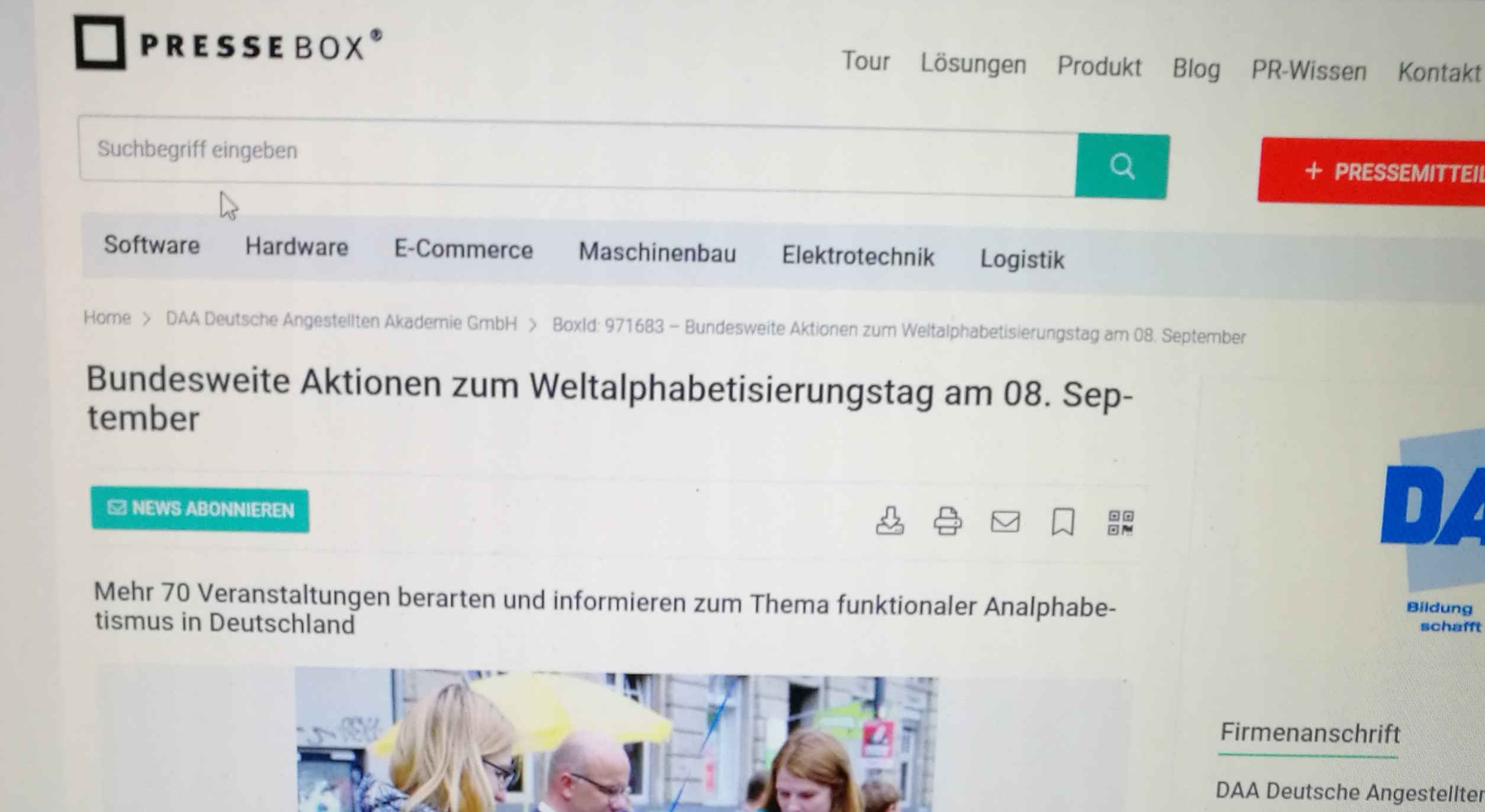
Task: Click the PresseBox logo
Action: (x=228, y=43)
